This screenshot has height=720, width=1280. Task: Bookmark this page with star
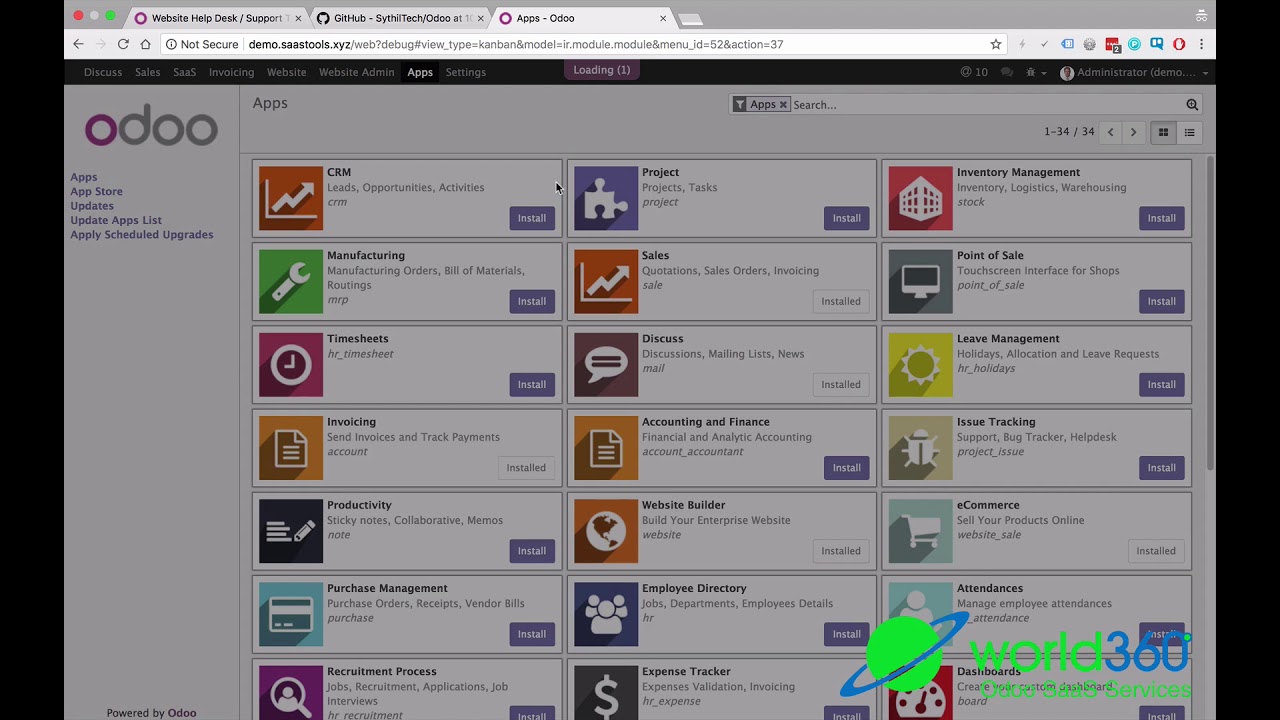(x=995, y=44)
